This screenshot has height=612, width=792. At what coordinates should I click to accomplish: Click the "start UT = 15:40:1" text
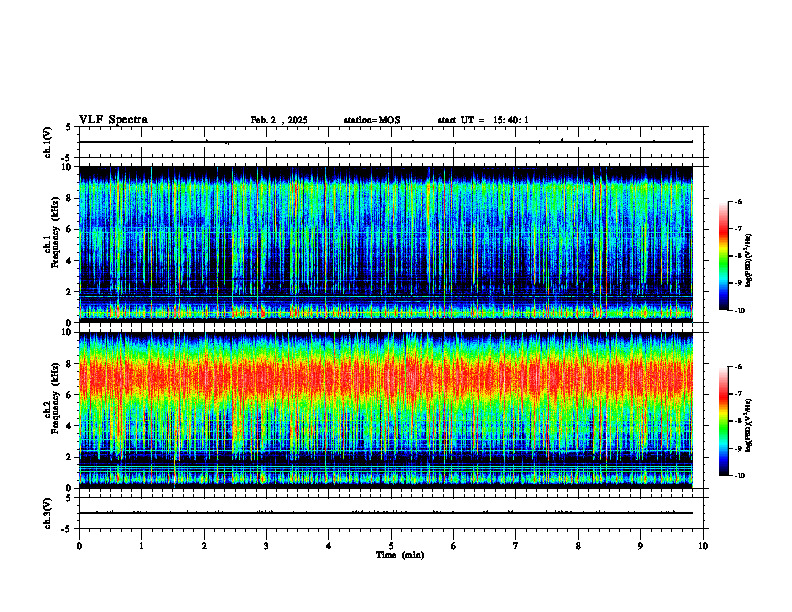pos(483,120)
